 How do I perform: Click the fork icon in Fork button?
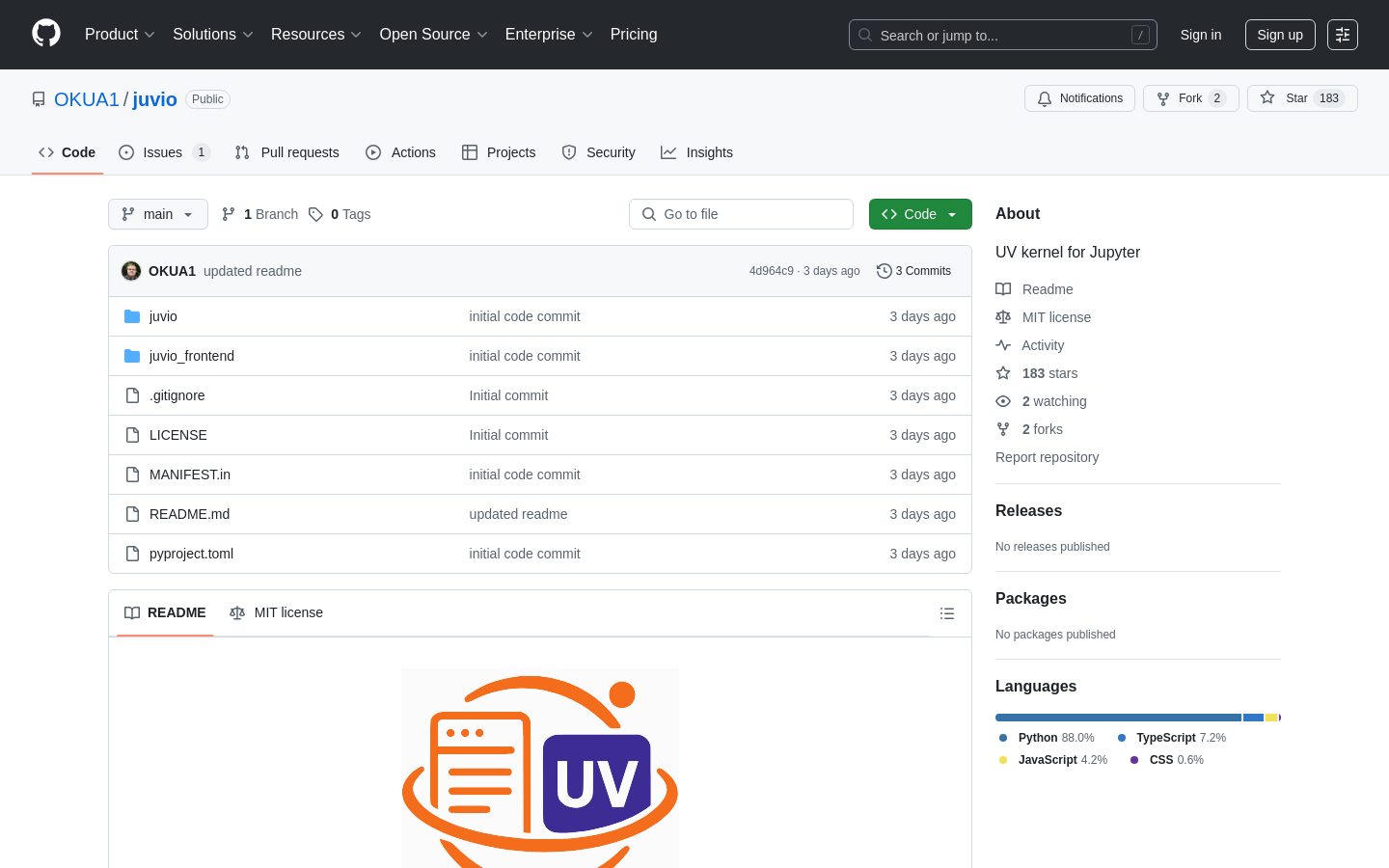(x=1163, y=98)
